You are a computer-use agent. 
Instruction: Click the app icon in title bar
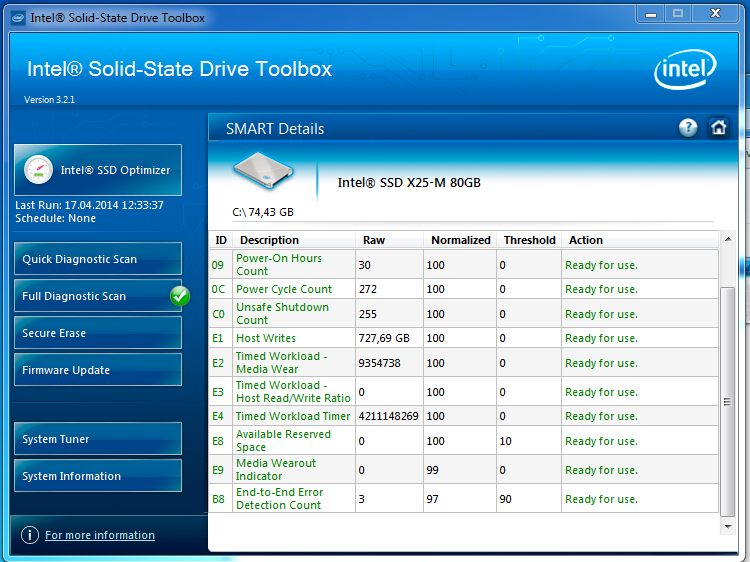click(18, 18)
